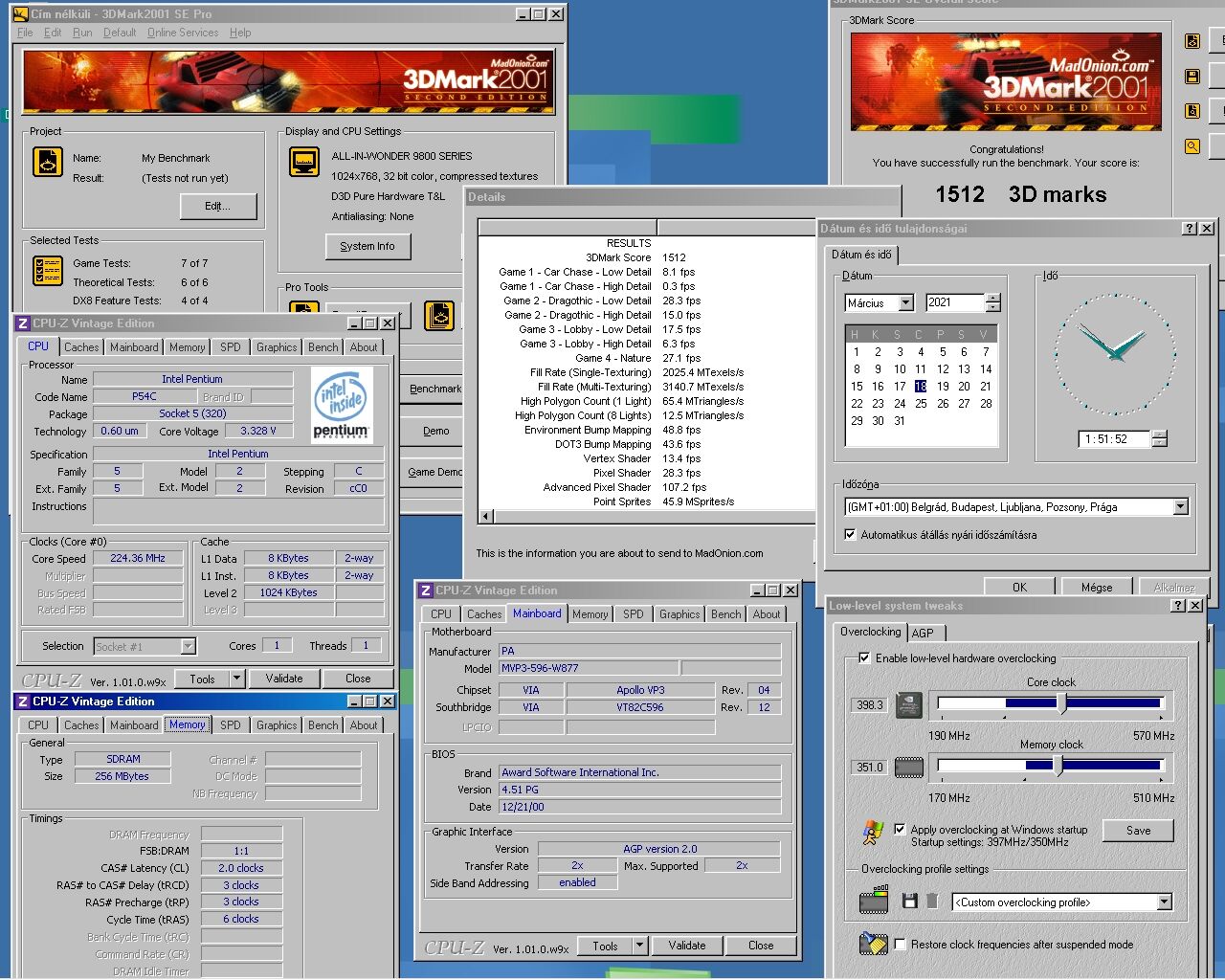Screen dimensions: 1225x980
Task: Open the Időzóna timezone dropdown
Action: 1180,507
